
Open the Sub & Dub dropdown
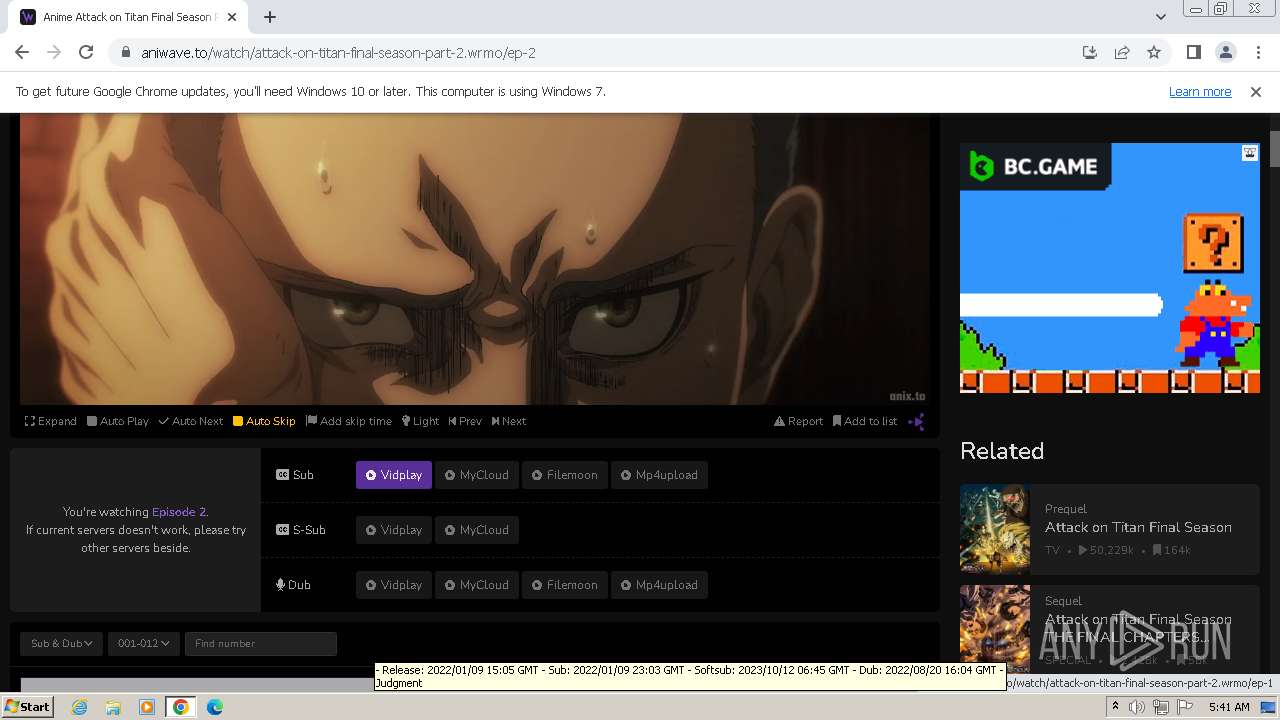tap(61, 643)
